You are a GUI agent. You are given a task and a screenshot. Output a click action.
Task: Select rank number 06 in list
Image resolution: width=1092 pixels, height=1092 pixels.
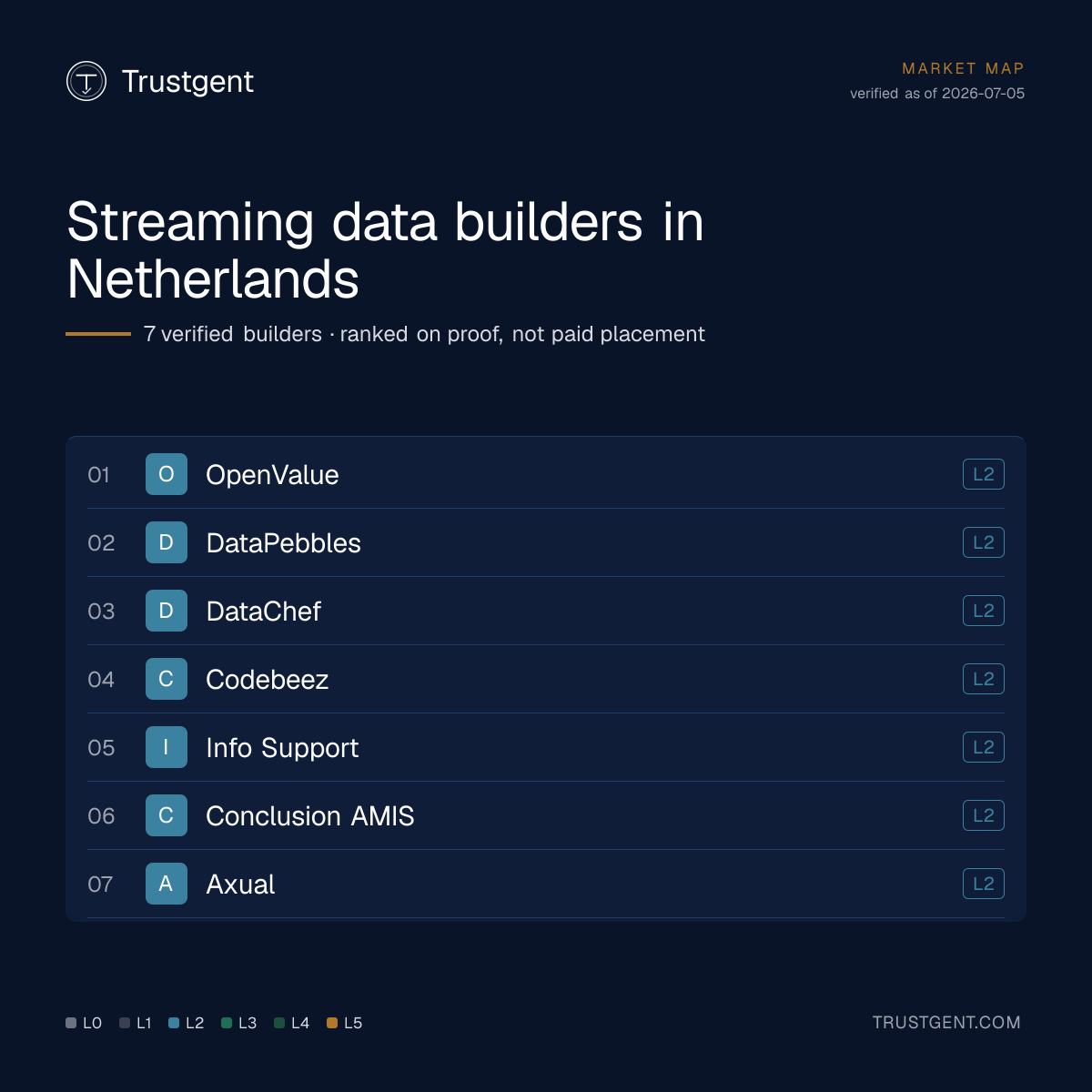pos(101,816)
